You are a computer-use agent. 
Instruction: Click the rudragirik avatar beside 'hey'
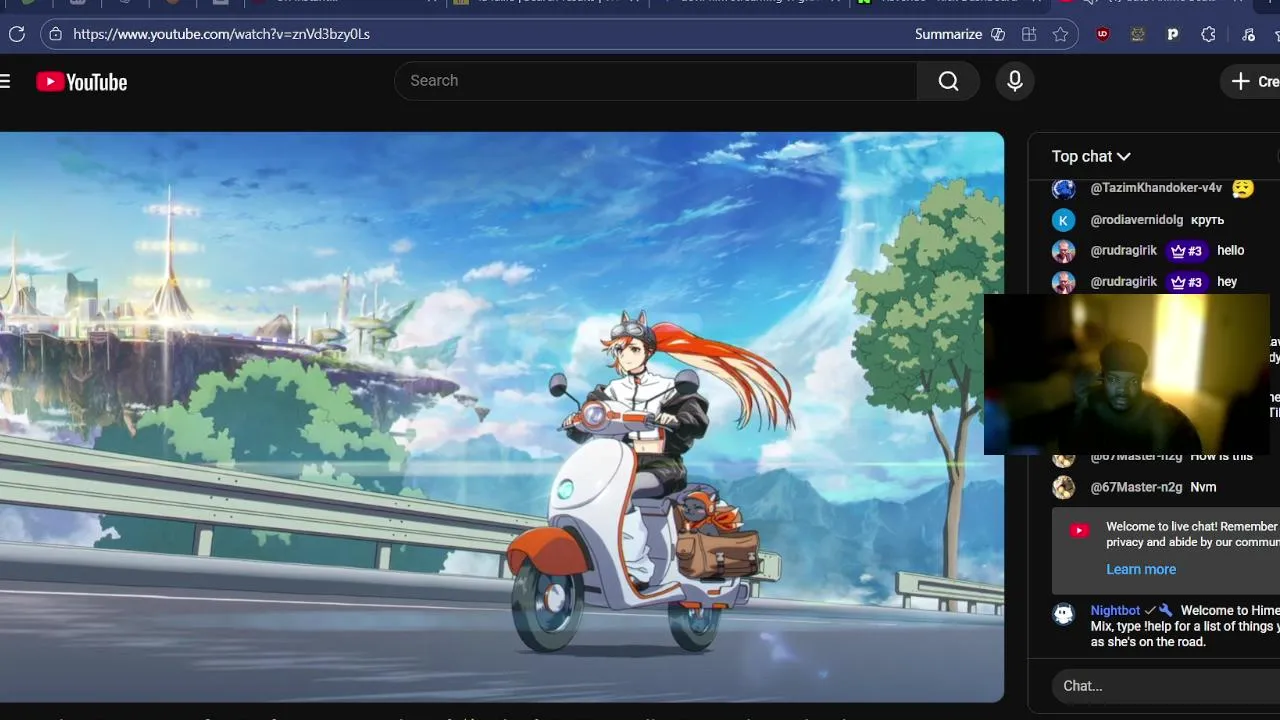[1064, 282]
